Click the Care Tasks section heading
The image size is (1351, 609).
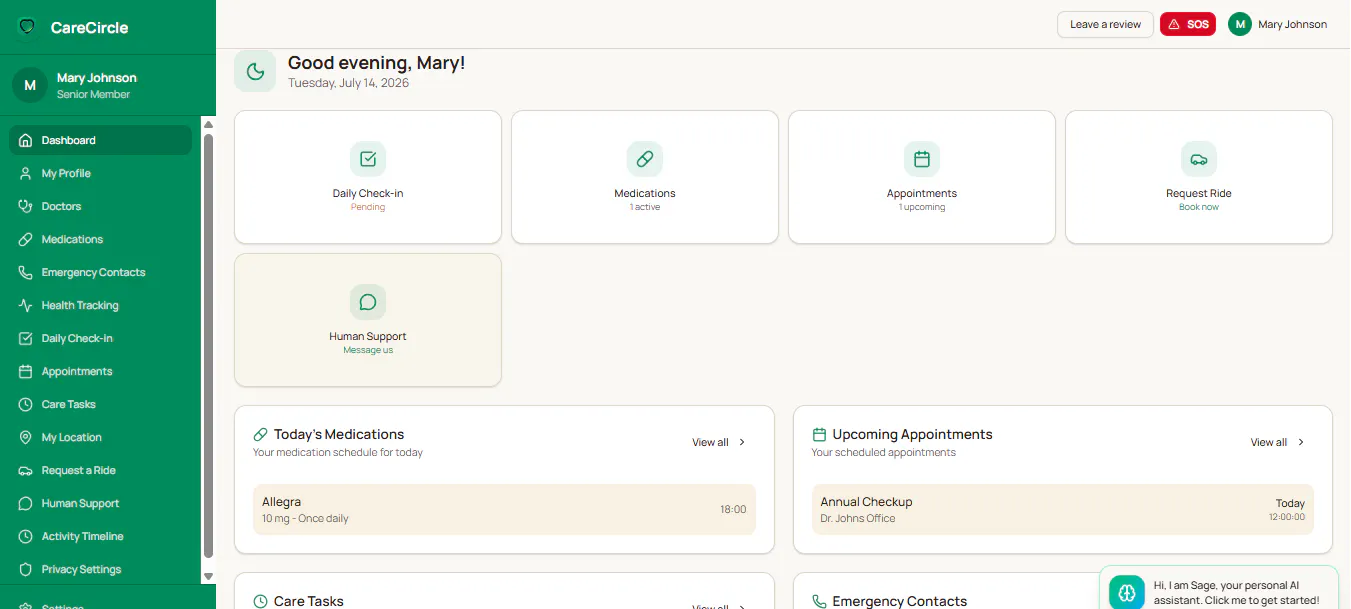(x=309, y=601)
